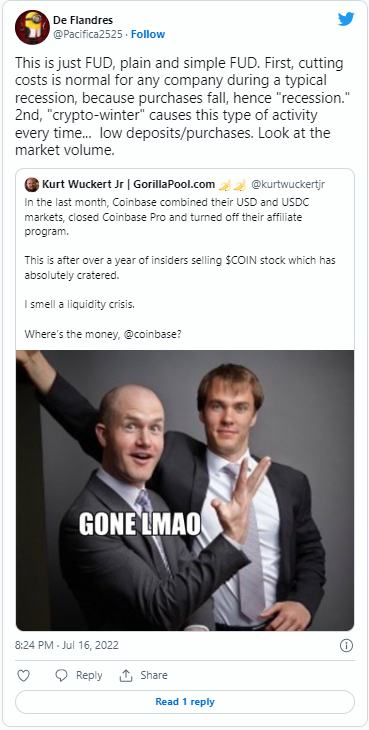Open the tweet info circle icon
Image resolution: width=369 pixels, height=730 pixels.
click(346, 646)
